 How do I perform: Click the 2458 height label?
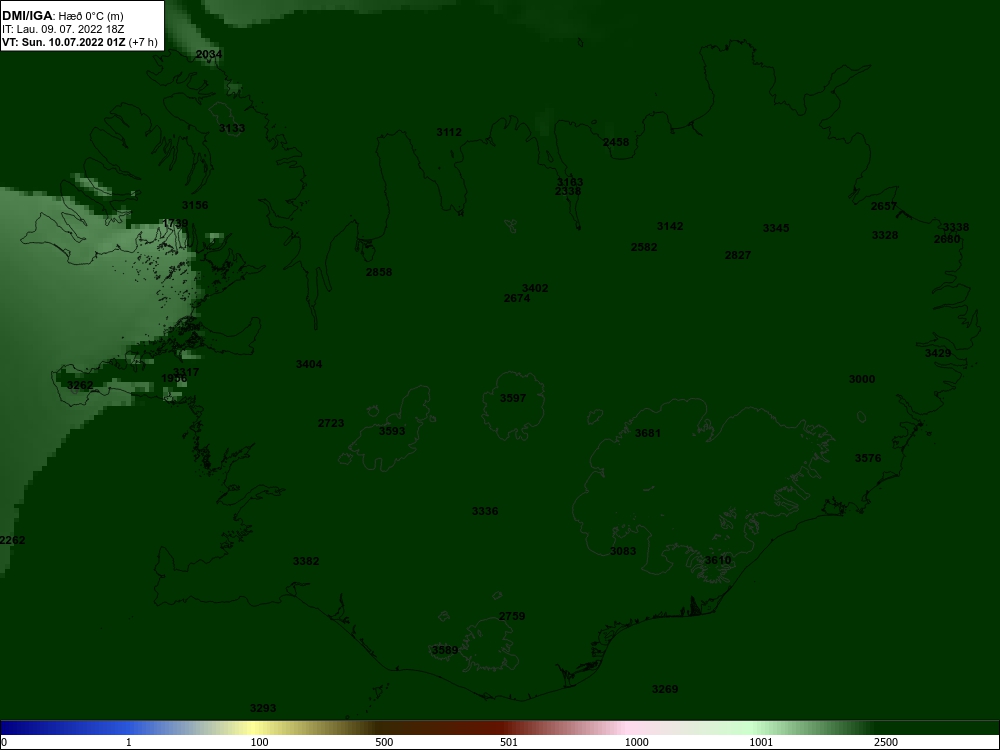(x=616, y=142)
